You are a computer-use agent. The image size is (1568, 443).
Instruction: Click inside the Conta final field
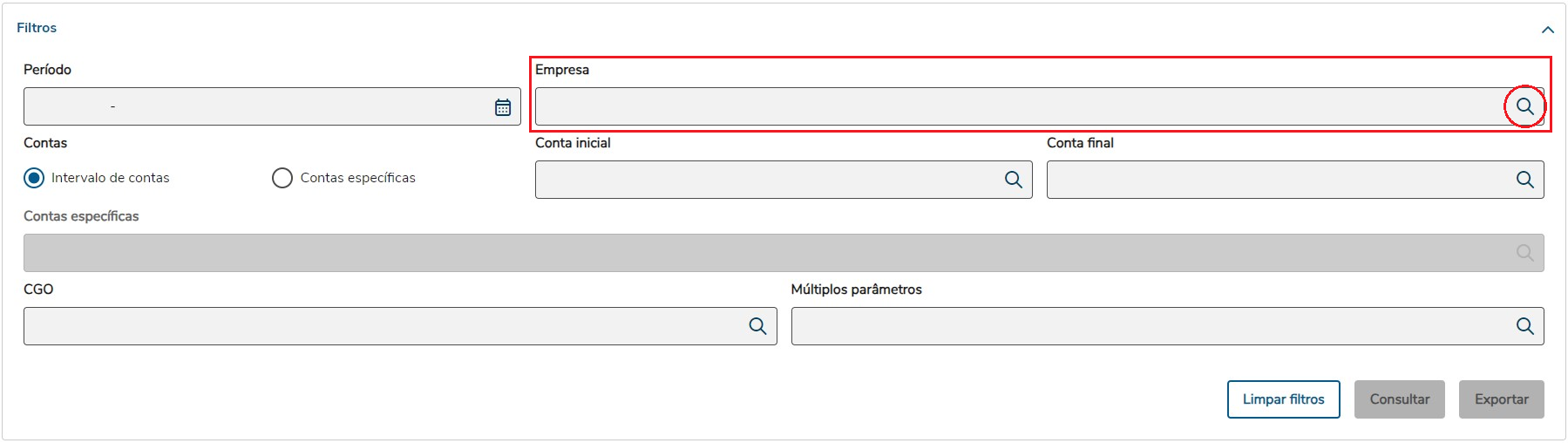1277,180
